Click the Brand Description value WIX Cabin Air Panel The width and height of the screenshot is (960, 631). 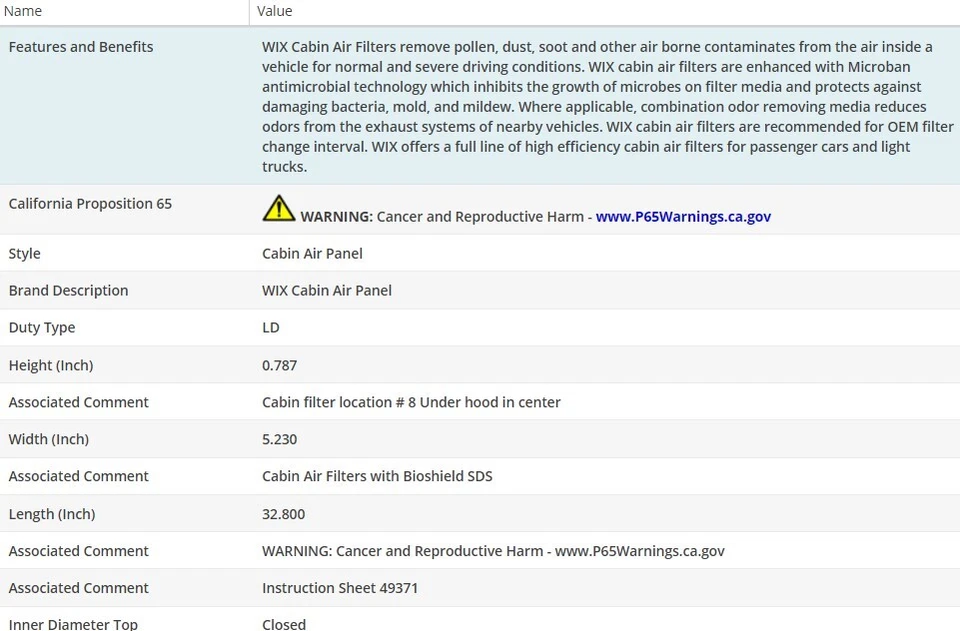click(327, 291)
